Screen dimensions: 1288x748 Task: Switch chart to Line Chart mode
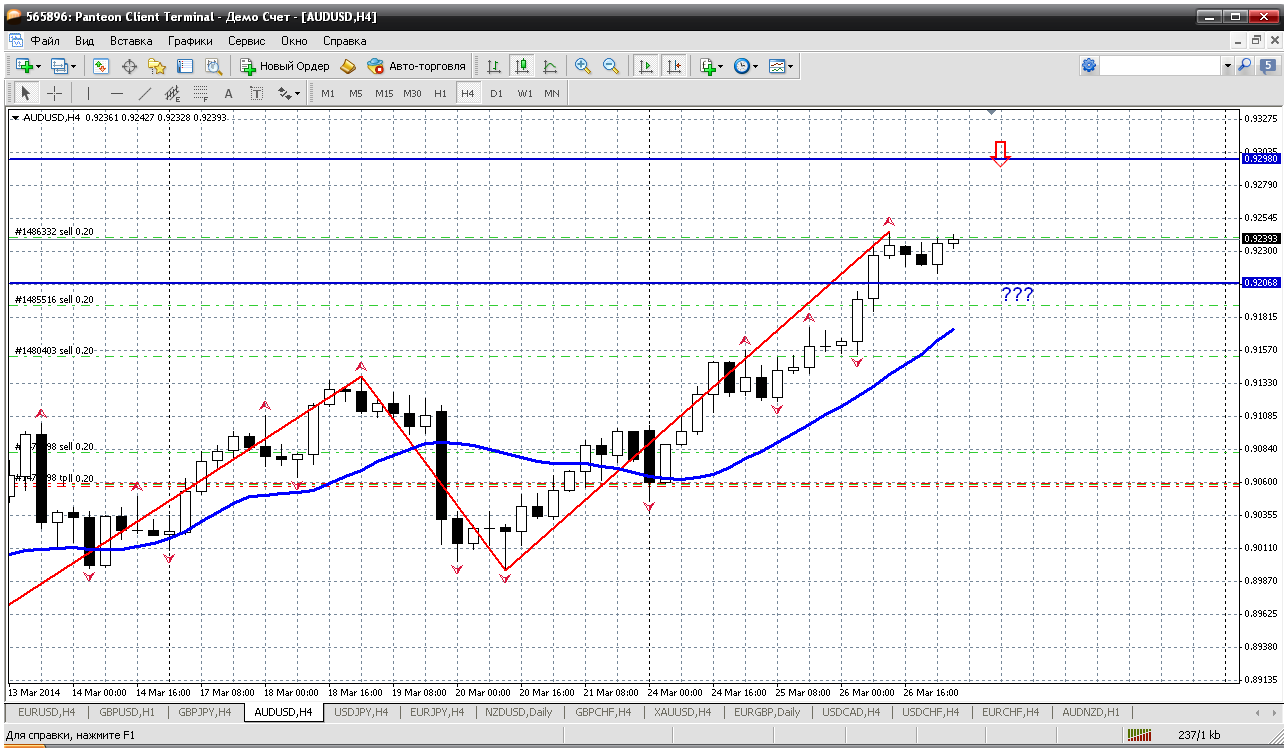pos(550,66)
